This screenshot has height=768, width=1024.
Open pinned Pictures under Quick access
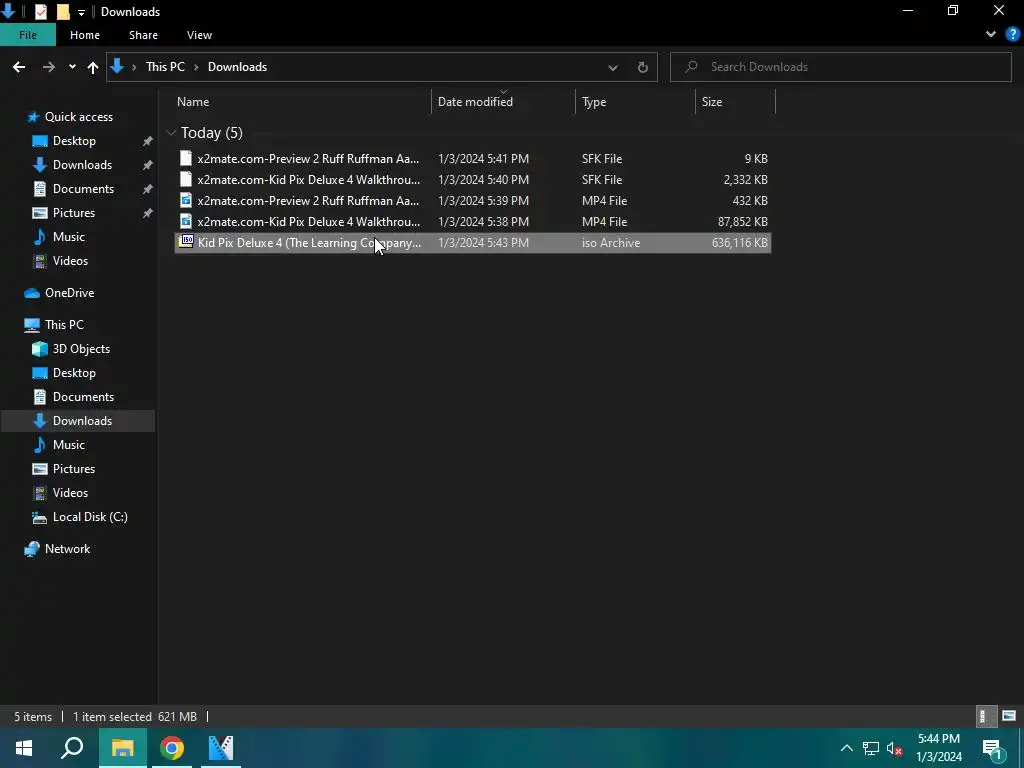(x=73, y=213)
